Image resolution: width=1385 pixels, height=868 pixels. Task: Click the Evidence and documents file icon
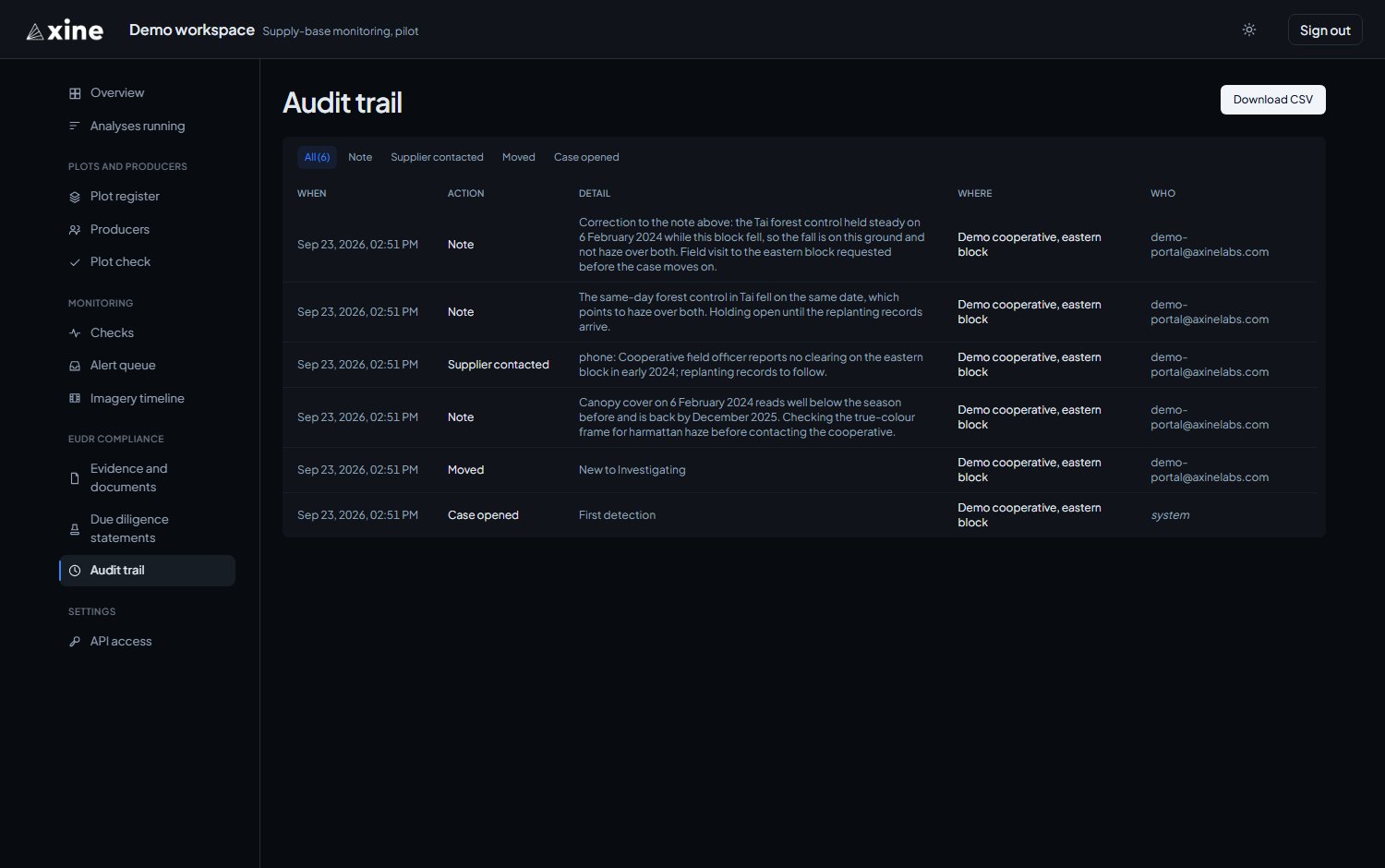tap(75, 478)
